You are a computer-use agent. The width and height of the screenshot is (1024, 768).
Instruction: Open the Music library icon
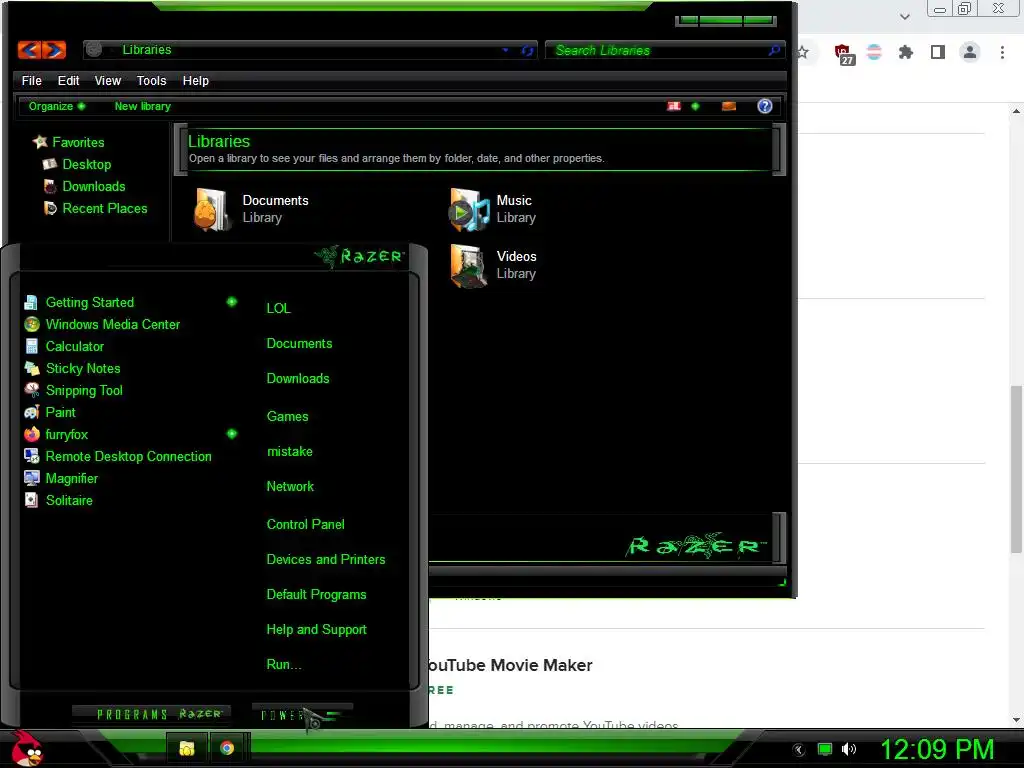469,209
